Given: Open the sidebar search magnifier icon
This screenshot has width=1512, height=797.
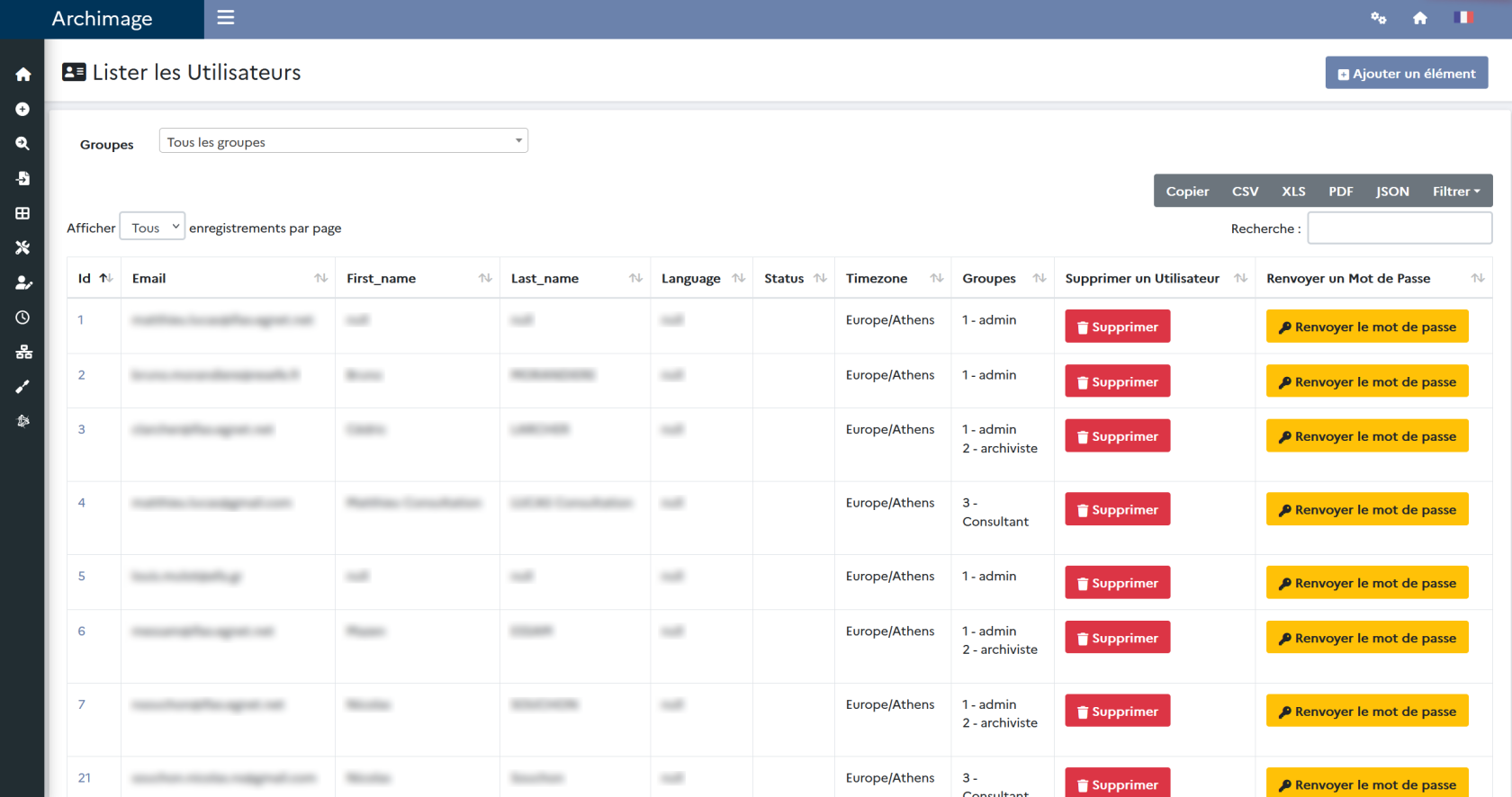Looking at the screenshot, I should 22,143.
